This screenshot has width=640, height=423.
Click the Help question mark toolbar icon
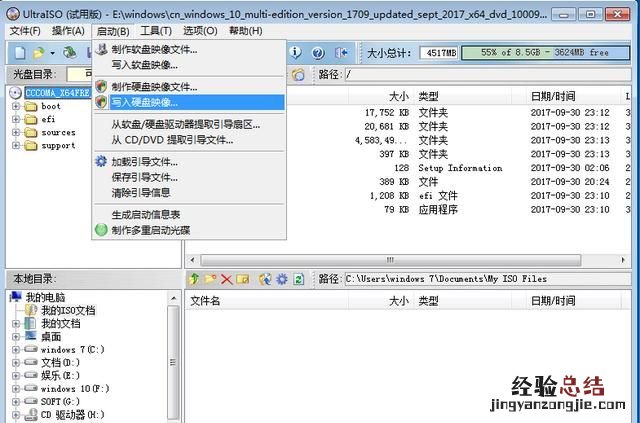pyautogui.click(x=318, y=53)
